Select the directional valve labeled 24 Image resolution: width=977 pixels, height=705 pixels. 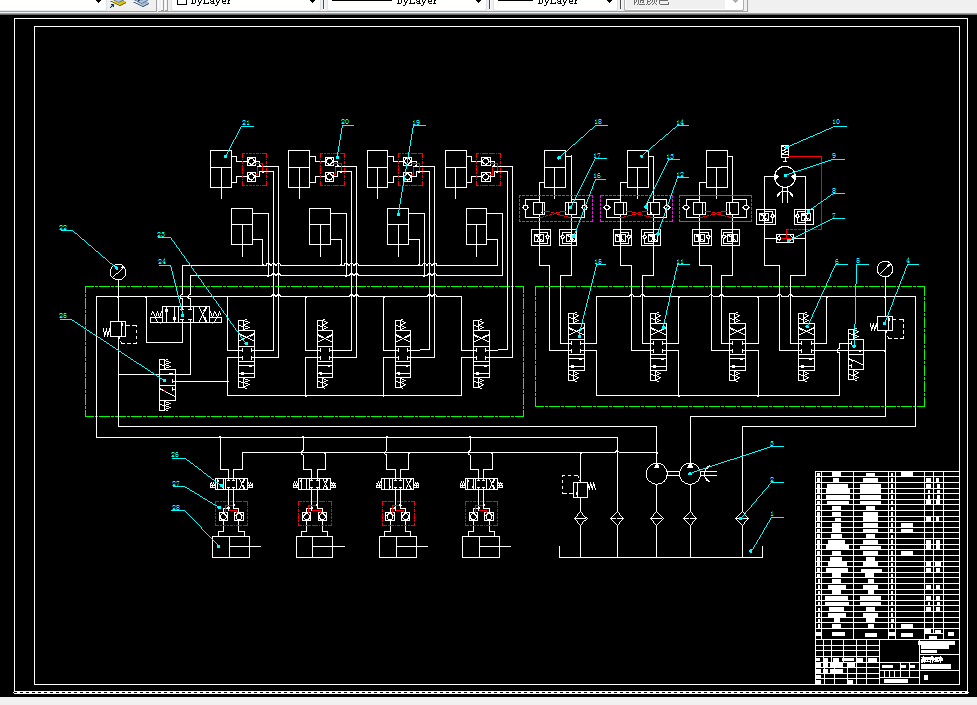point(186,314)
